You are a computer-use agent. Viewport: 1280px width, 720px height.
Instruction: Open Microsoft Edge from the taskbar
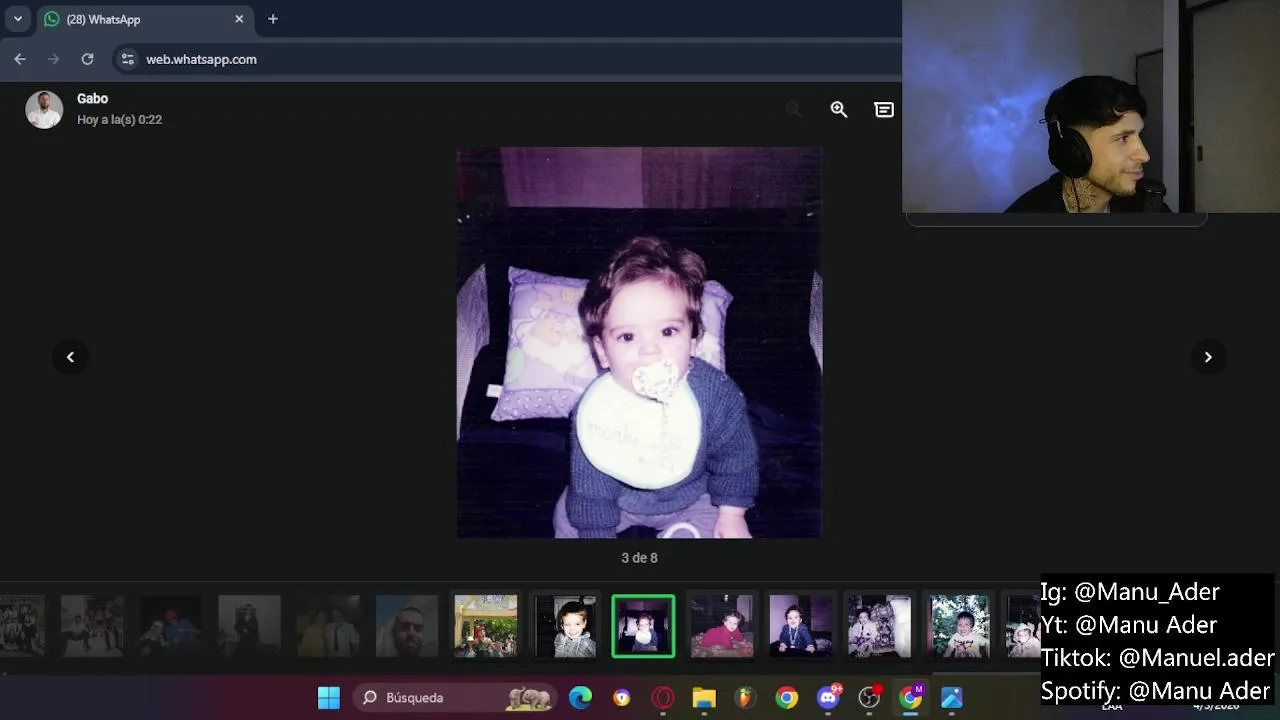[580, 698]
